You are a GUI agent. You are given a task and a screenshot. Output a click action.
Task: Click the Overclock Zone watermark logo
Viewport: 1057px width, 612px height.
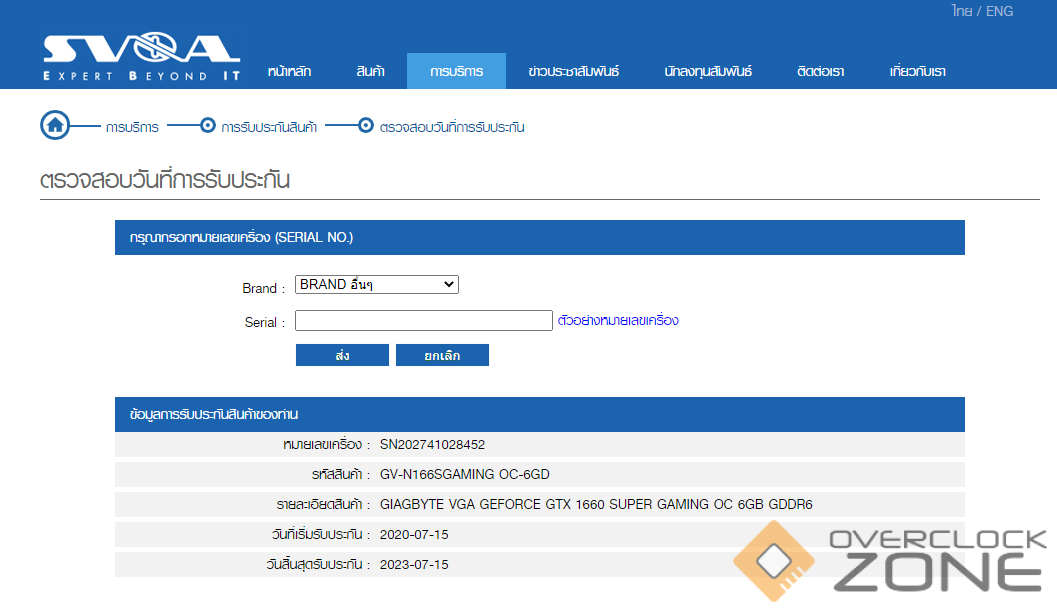891,563
